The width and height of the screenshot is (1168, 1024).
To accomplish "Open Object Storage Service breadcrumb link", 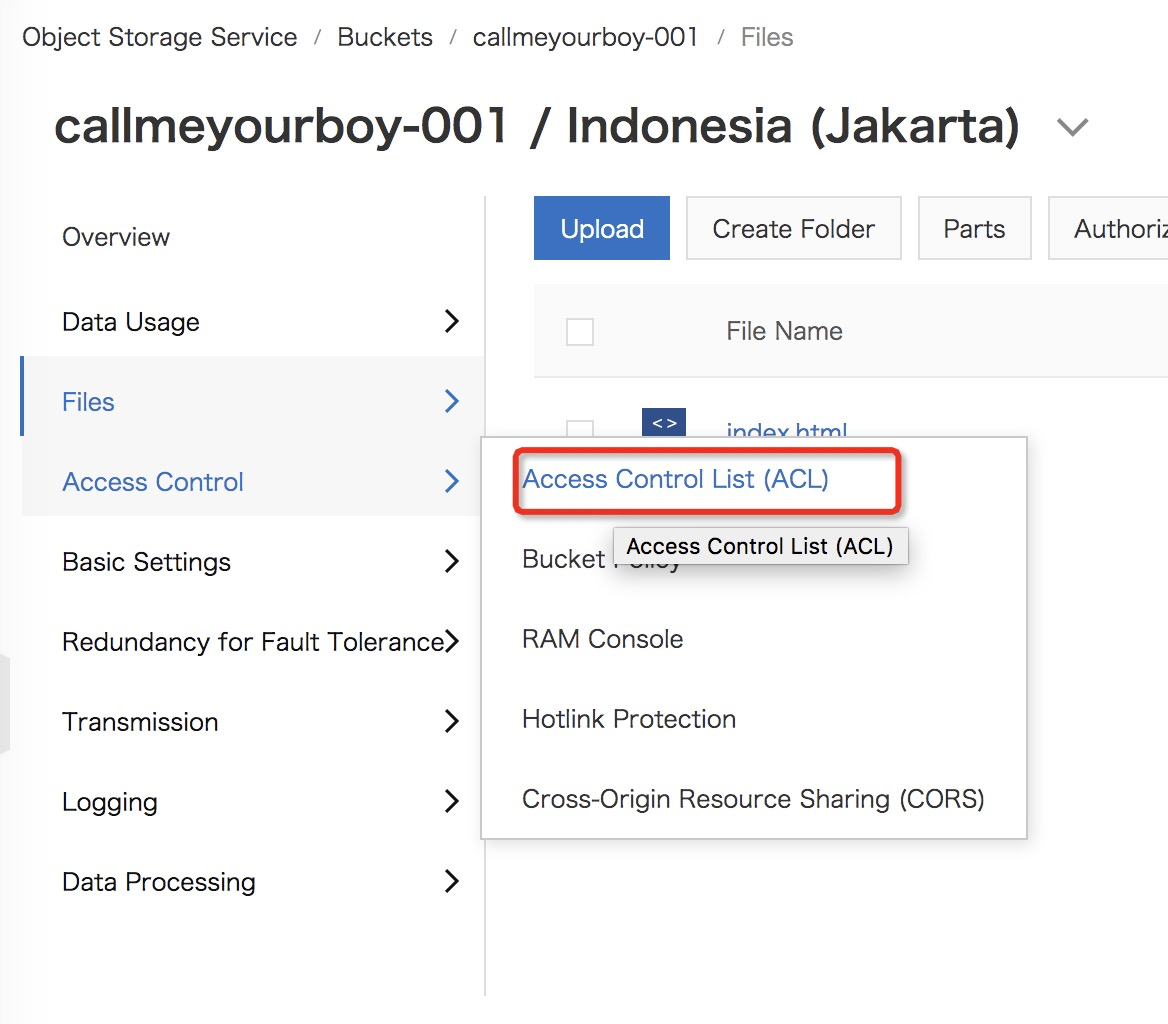I will (x=160, y=38).
